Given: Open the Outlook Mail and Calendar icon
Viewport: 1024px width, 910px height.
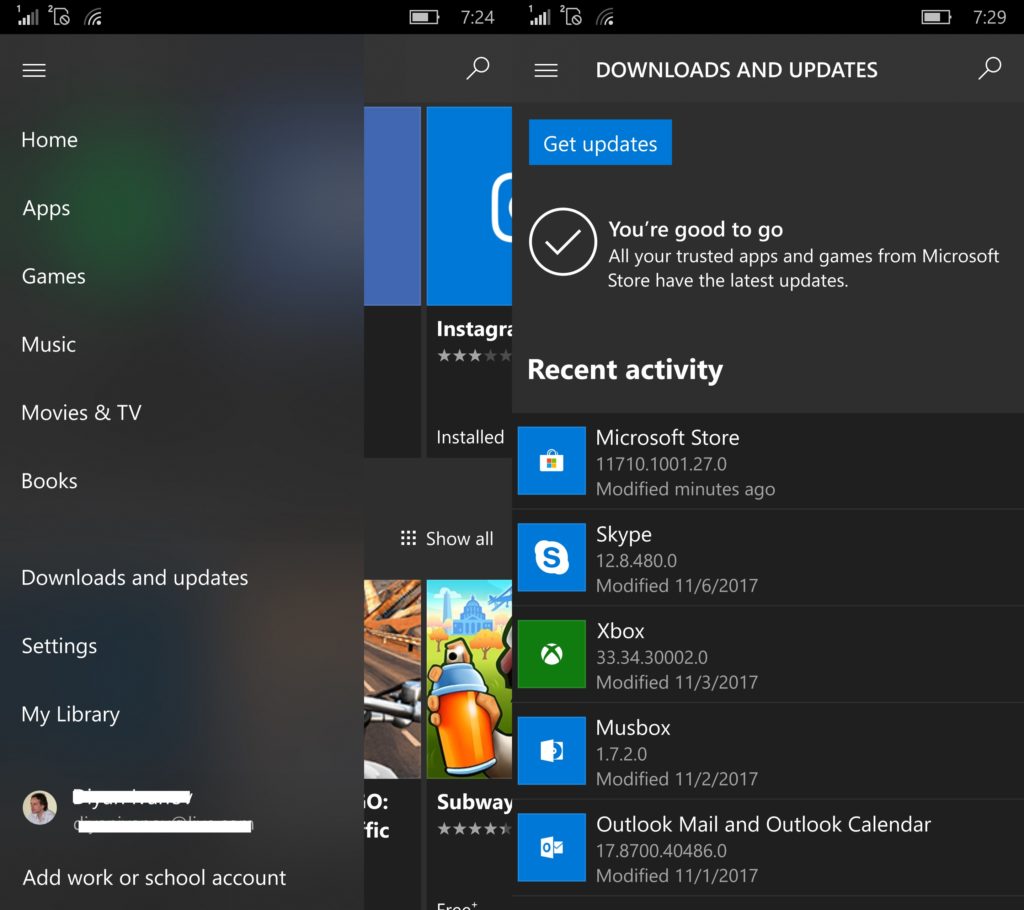Looking at the screenshot, I should (551, 848).
